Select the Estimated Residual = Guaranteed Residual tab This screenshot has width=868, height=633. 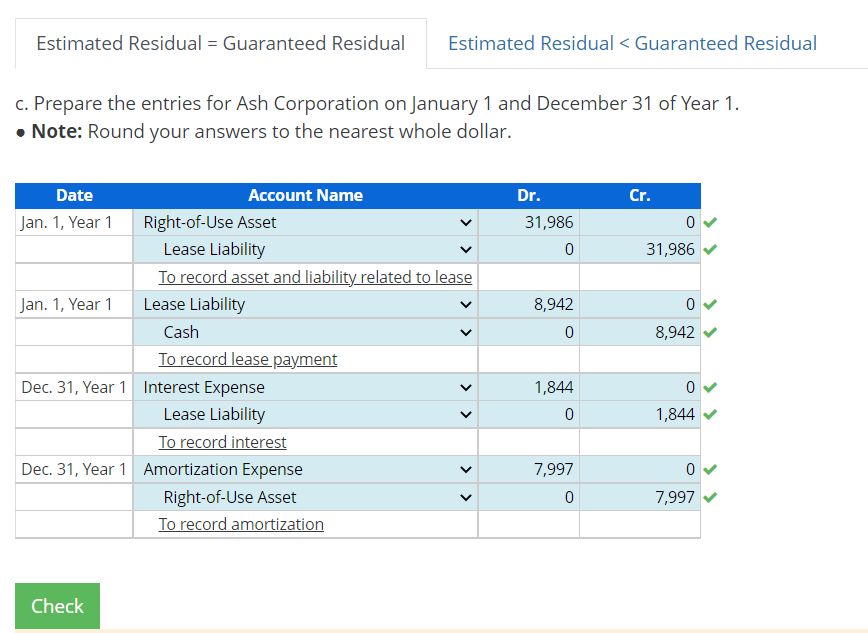coord(219,43)
